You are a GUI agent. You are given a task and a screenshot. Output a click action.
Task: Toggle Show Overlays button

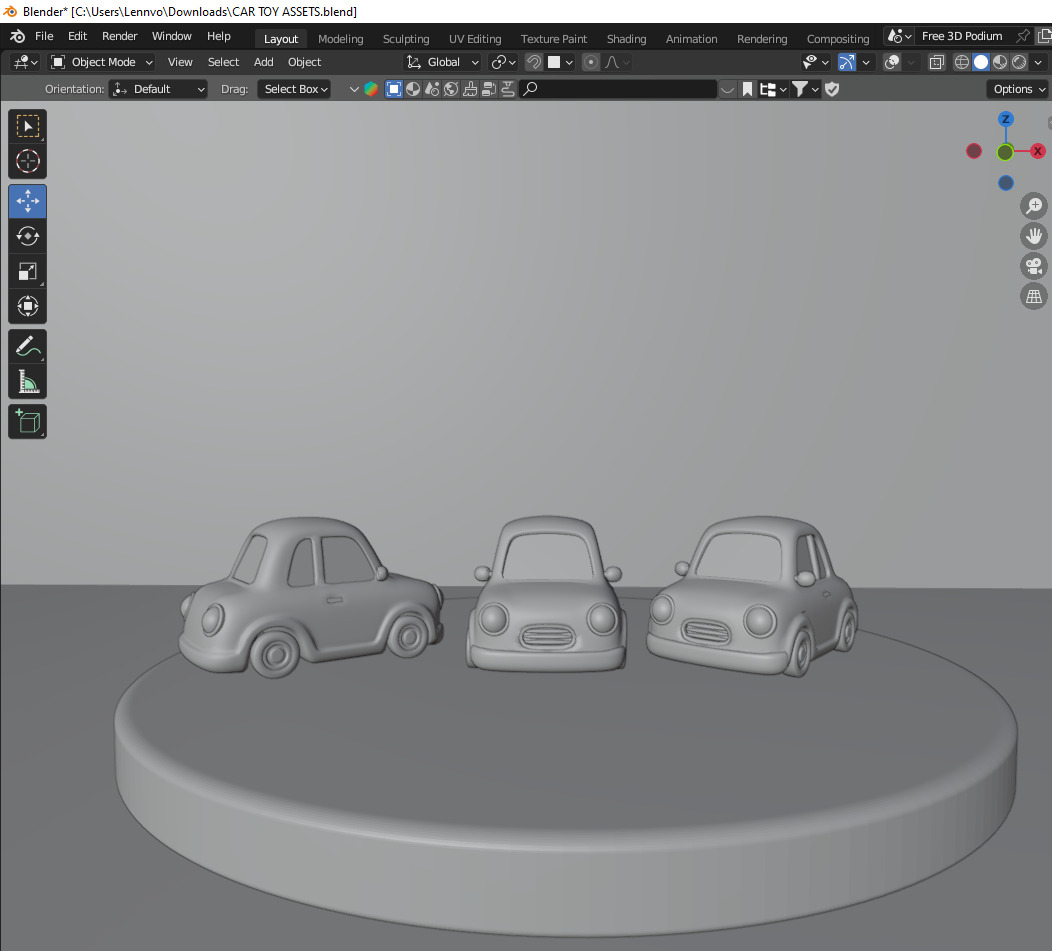[x=892, y=62]
